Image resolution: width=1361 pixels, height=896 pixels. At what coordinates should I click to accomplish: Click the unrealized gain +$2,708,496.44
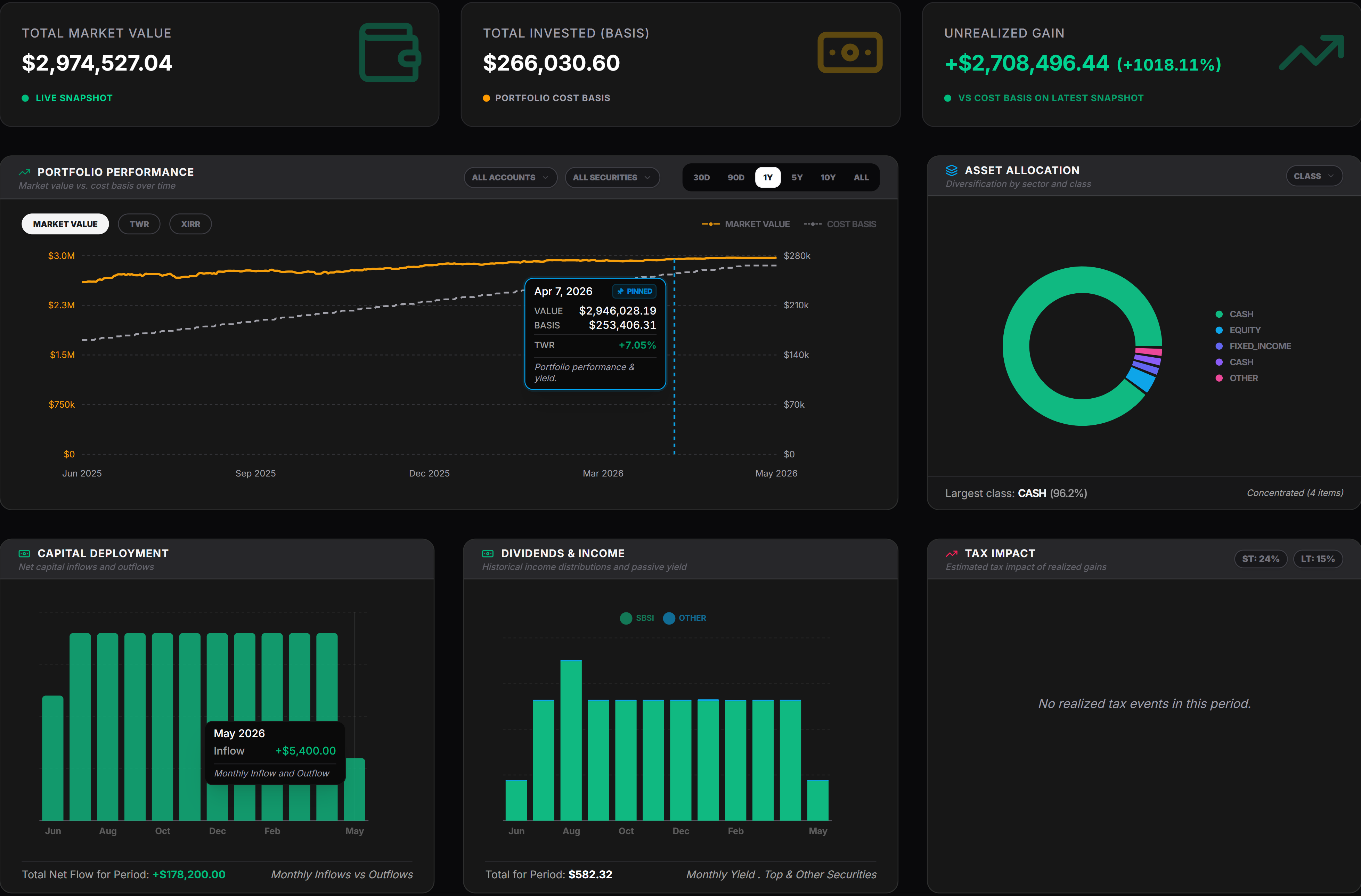[1026, 63]
